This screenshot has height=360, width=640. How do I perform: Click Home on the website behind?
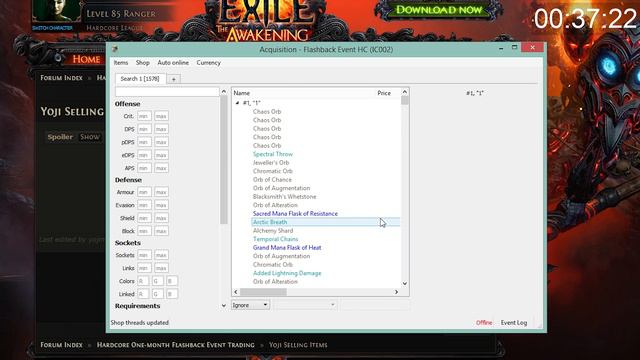[x=87, y=60]
